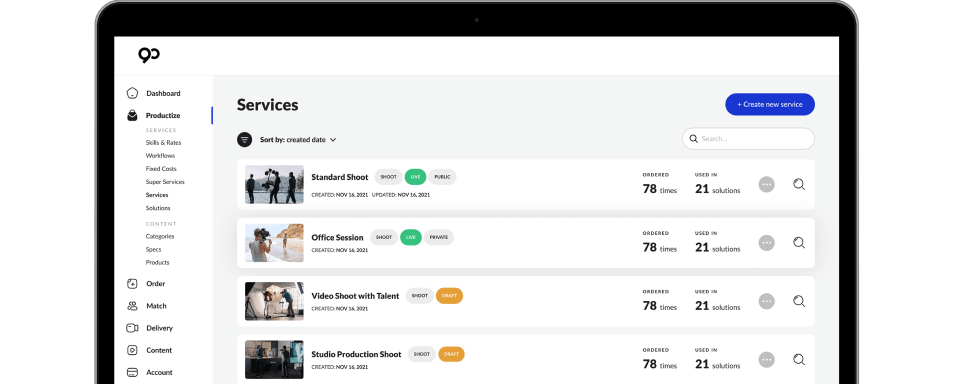Click Studio Production Shoot title
This screenshot has width=956, height=384.
[356, 354]
